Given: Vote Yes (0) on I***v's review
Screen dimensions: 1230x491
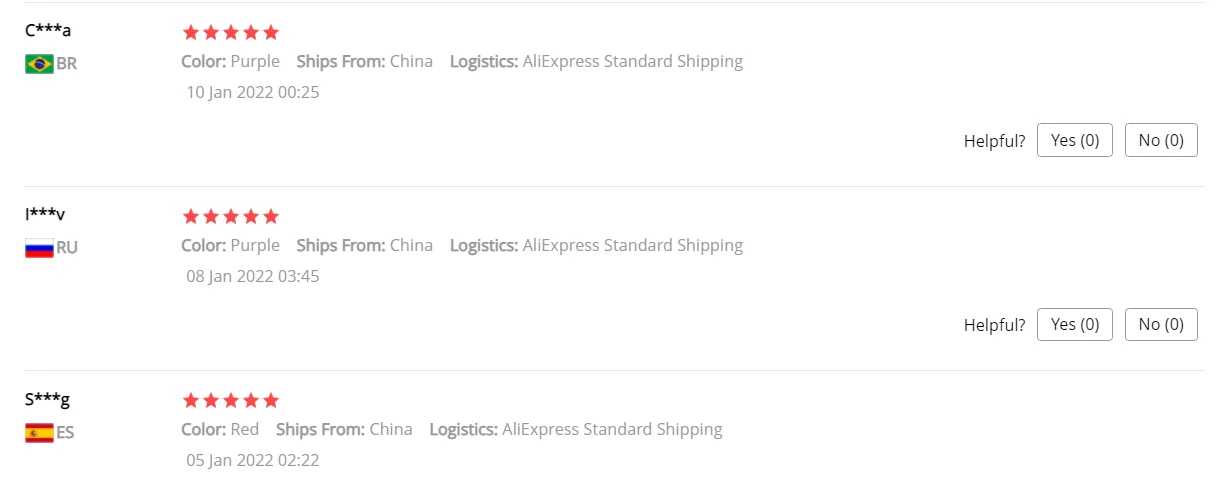Looking at the screenshot, I should 1075,324.
